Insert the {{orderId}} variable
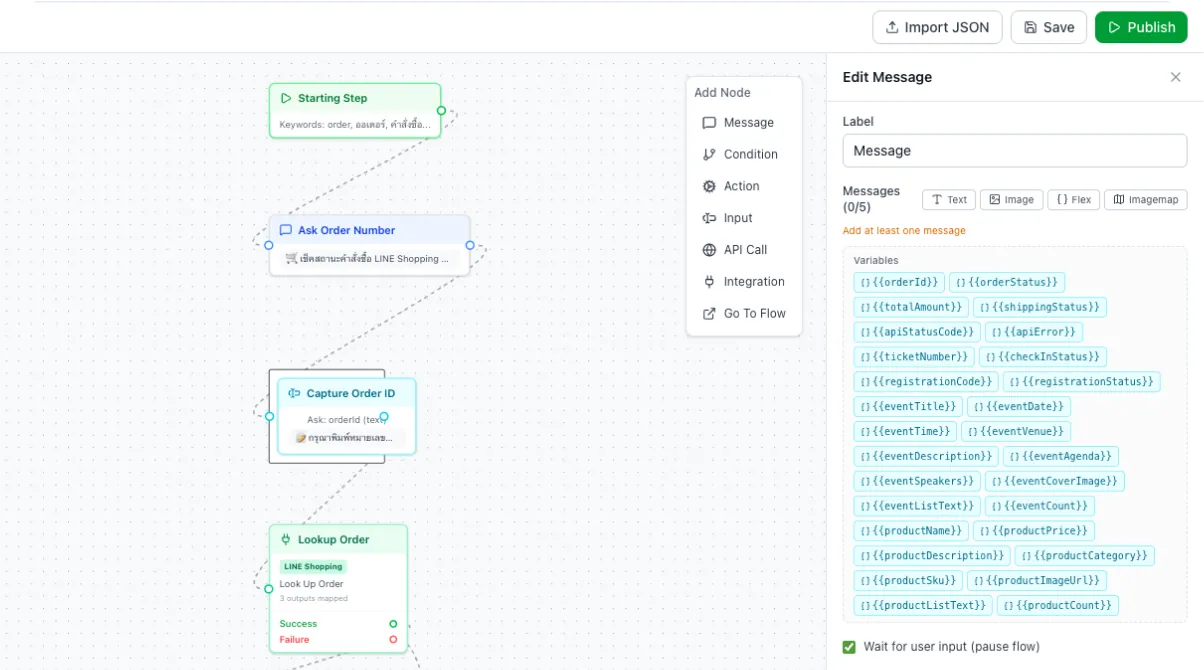The image size is (1204, 670). (899, 282)
